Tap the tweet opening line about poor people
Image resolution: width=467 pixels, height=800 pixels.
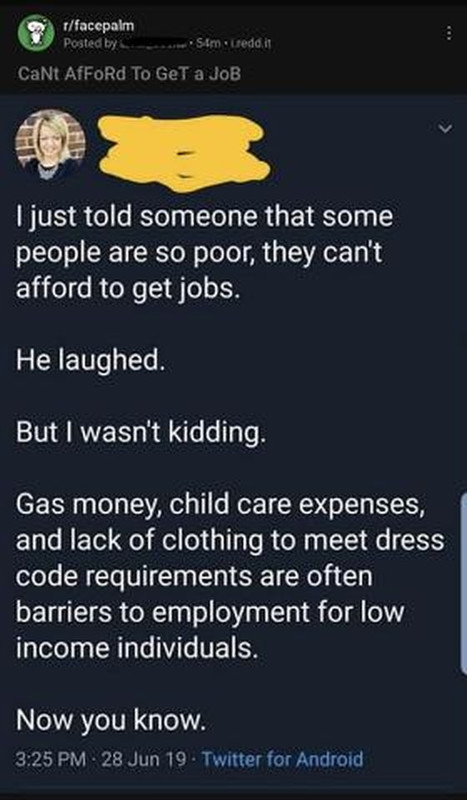point(204,252)
